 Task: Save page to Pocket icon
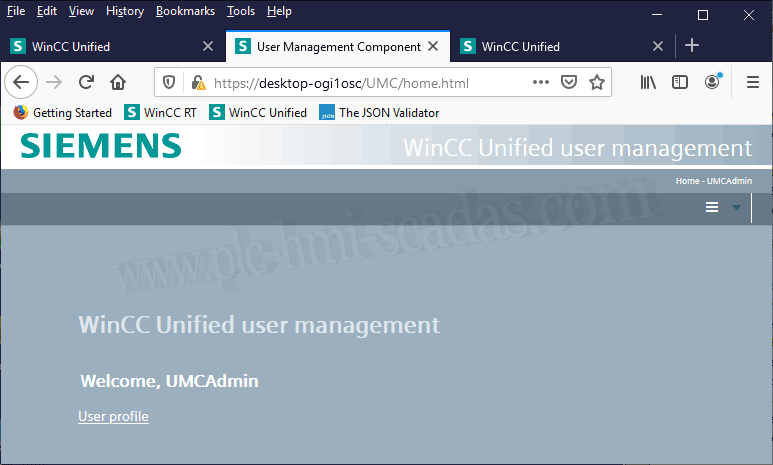569,82
